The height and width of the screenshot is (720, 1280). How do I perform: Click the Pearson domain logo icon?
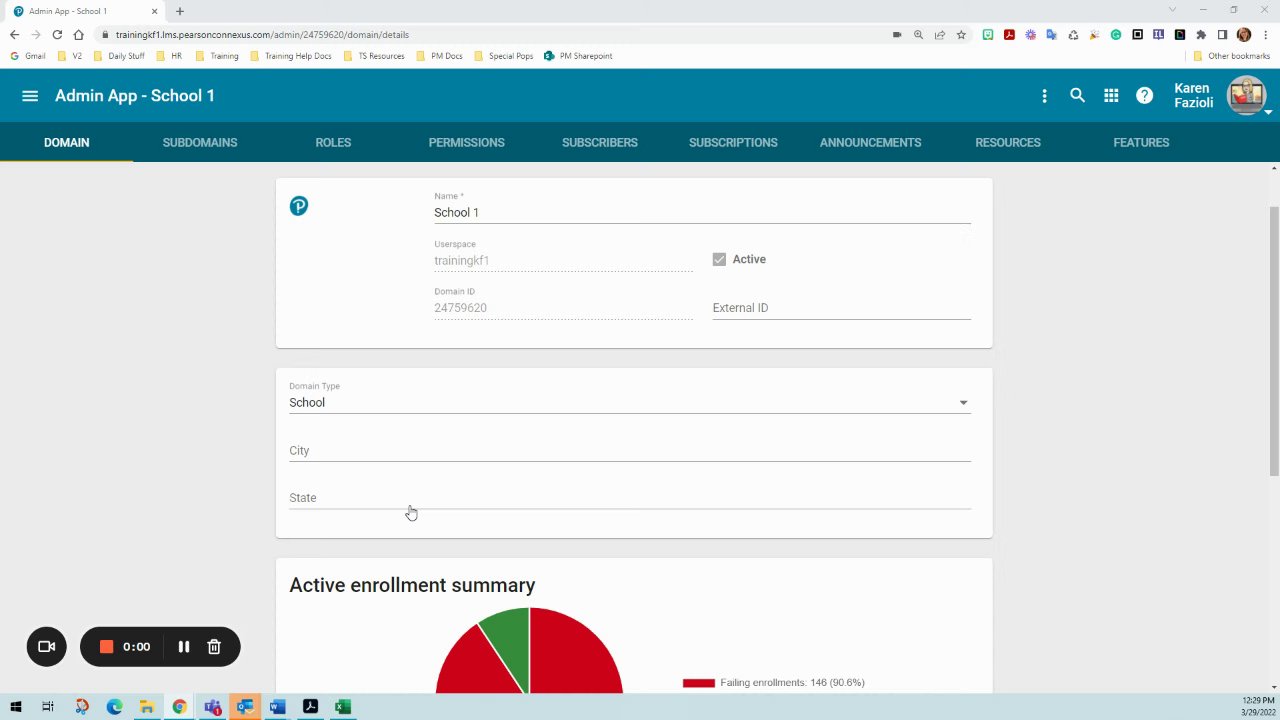click(299, 206)
